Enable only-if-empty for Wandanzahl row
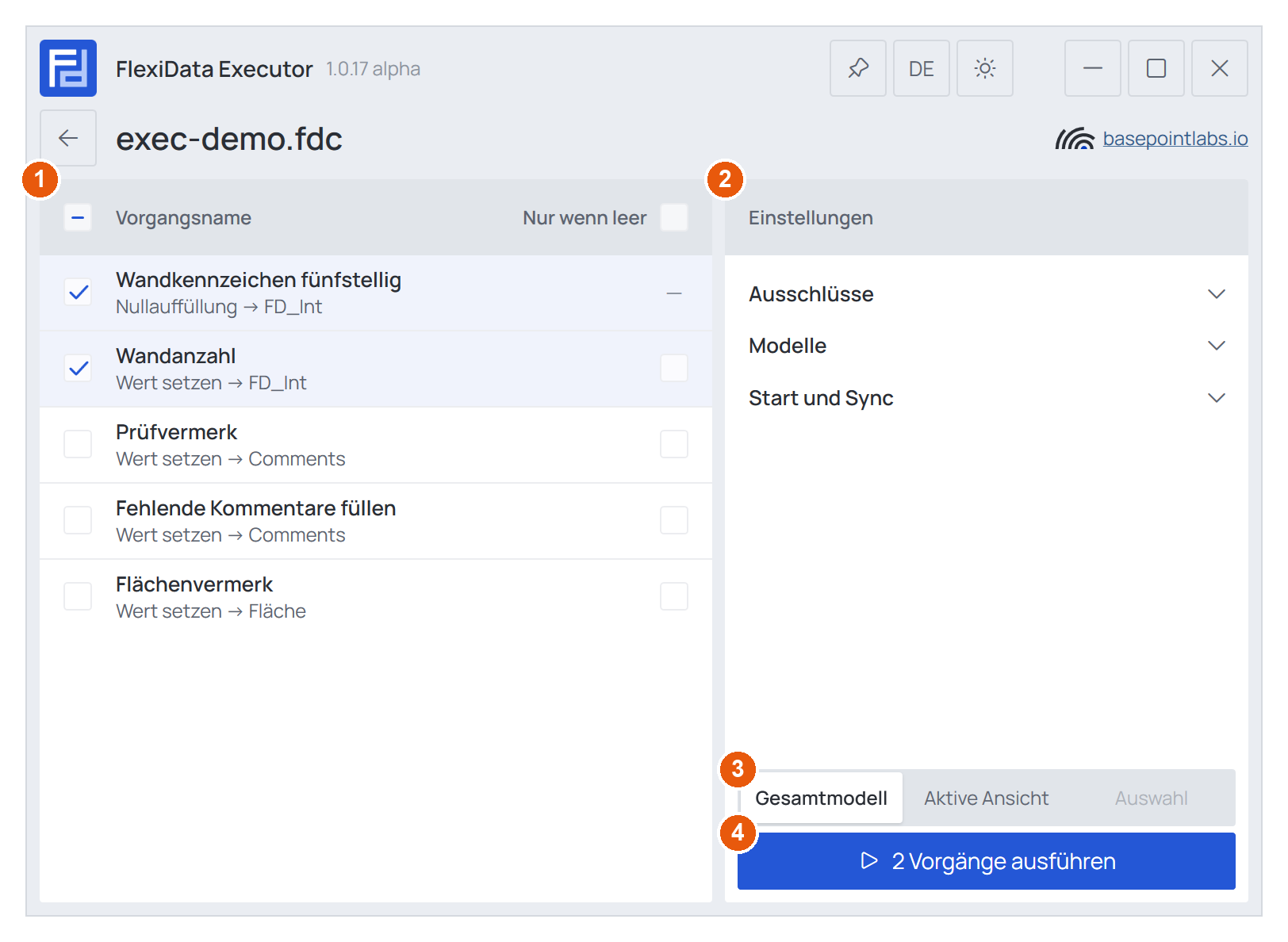This screenshot has width=1288, height=942. [674, 368]
